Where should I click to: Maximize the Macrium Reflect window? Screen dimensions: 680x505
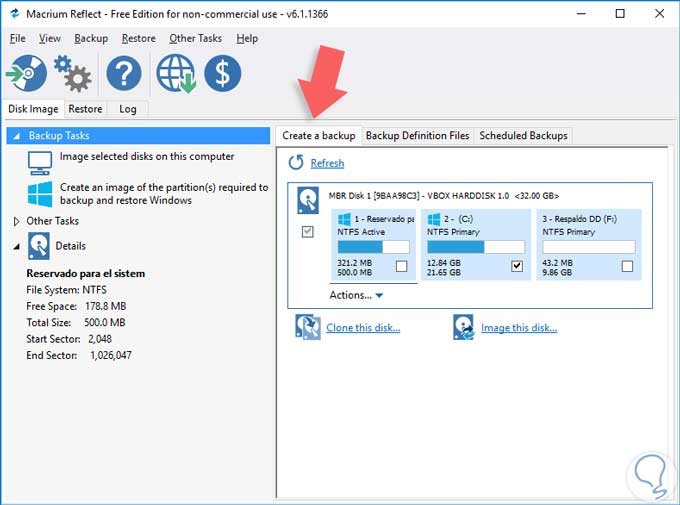pos(620,13)
